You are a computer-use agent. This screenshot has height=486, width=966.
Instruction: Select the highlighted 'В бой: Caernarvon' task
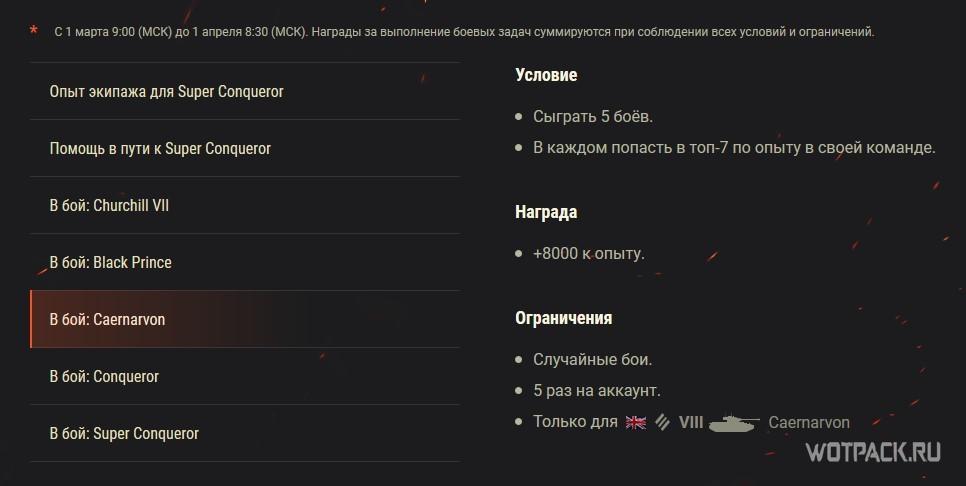pos(107,320)
